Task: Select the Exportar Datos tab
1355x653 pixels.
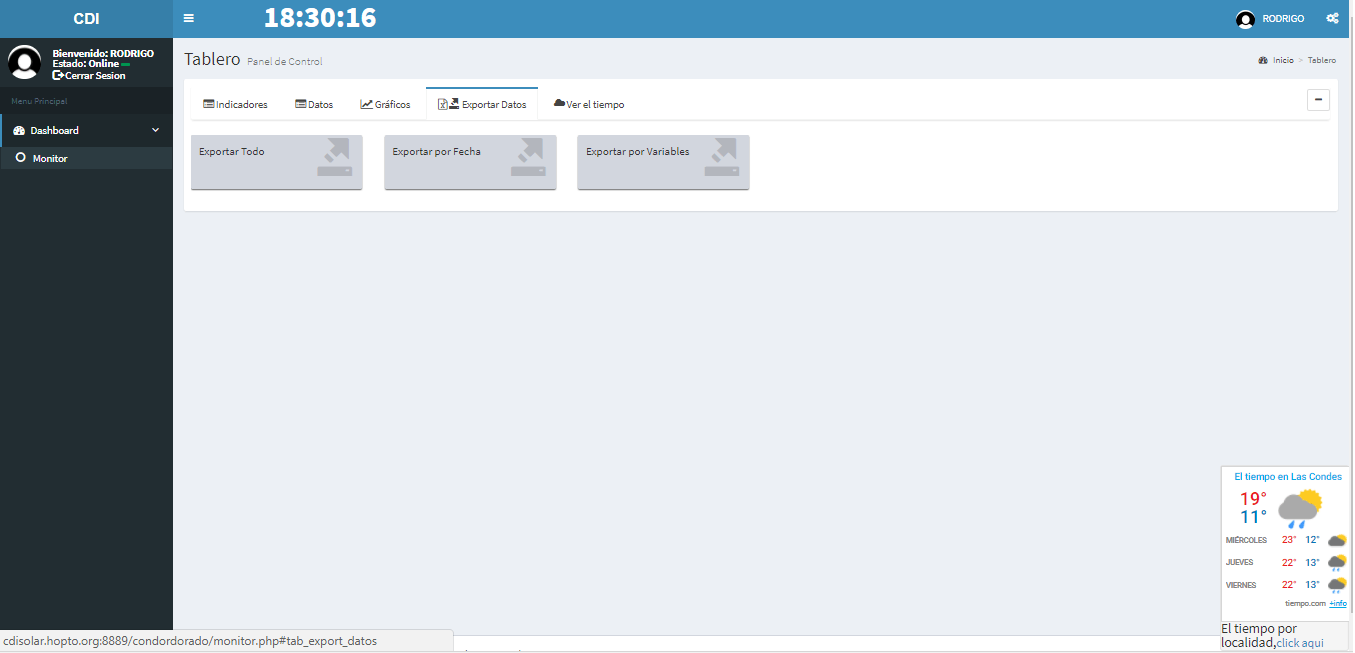Action: (x=482, y=104)
